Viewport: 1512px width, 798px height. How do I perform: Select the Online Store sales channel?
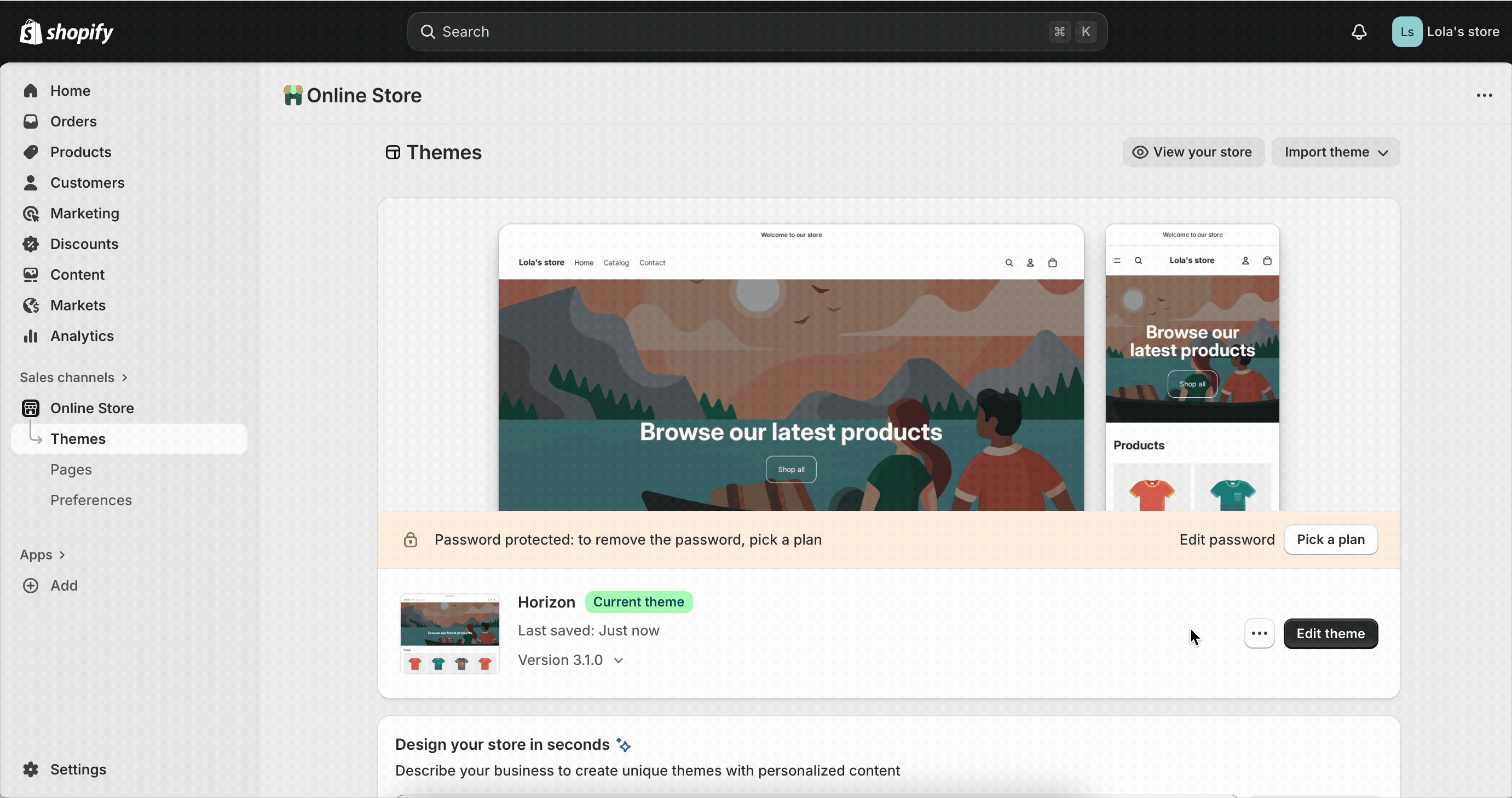pos(93,408)
